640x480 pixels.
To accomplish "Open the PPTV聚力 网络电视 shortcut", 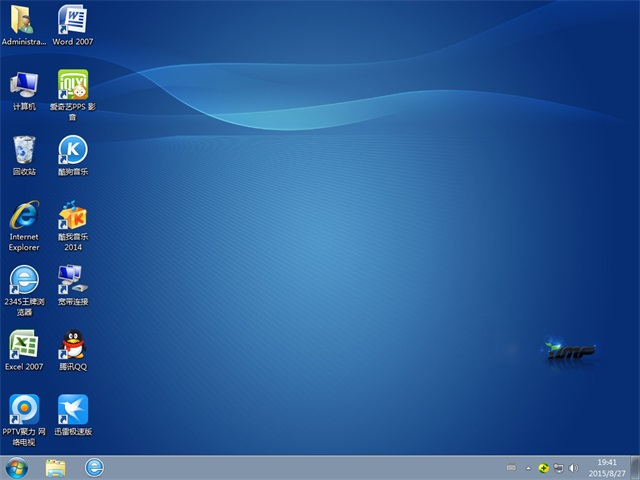I will 23,410.
